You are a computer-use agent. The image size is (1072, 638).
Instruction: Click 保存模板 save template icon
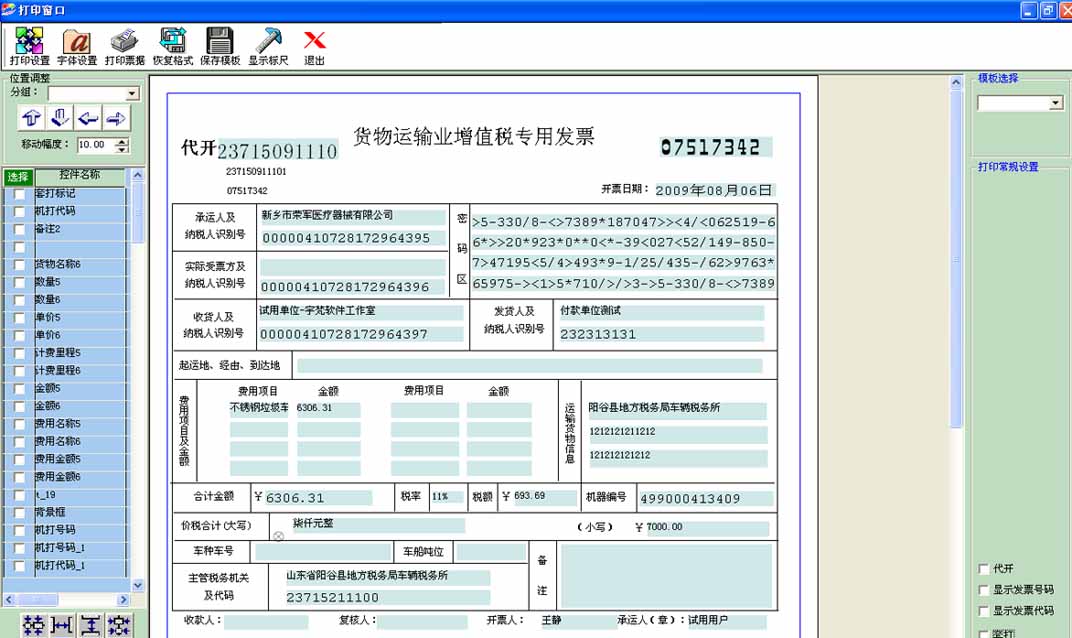click(x=219, y=46)
